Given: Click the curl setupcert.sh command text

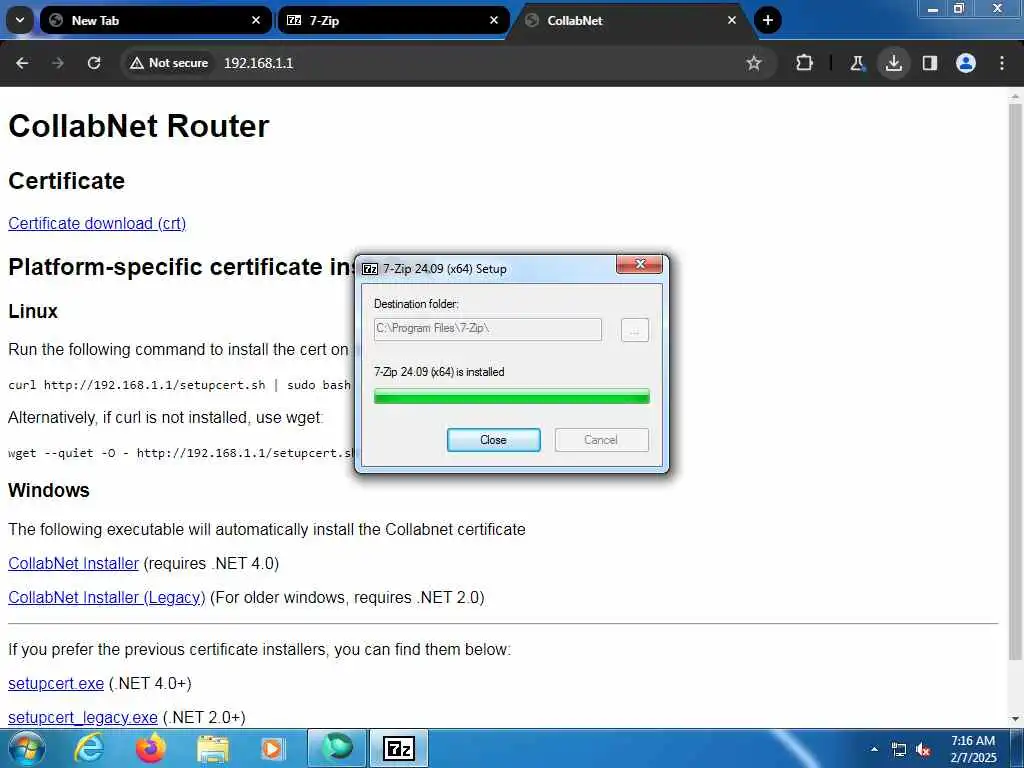Looking at the screenshot, I should (x=180, y=385).
